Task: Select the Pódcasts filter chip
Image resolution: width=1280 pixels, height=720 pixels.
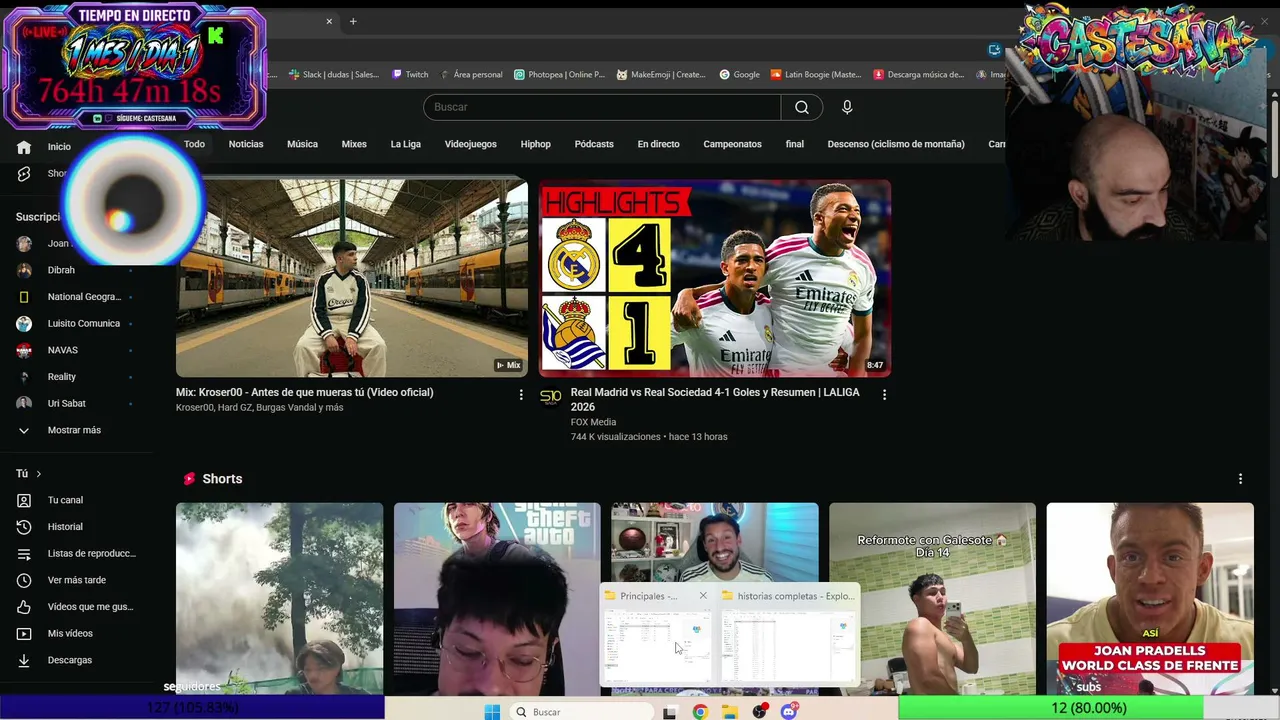Action: (x=594, y=144)
